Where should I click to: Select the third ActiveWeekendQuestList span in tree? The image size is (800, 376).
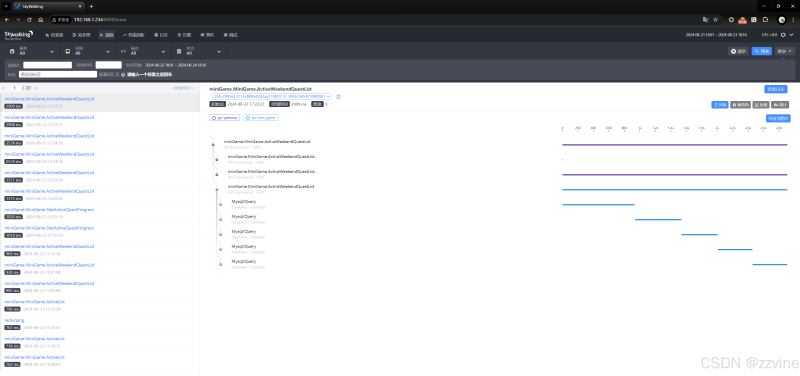pyautogui.click(x=272, y=171)
